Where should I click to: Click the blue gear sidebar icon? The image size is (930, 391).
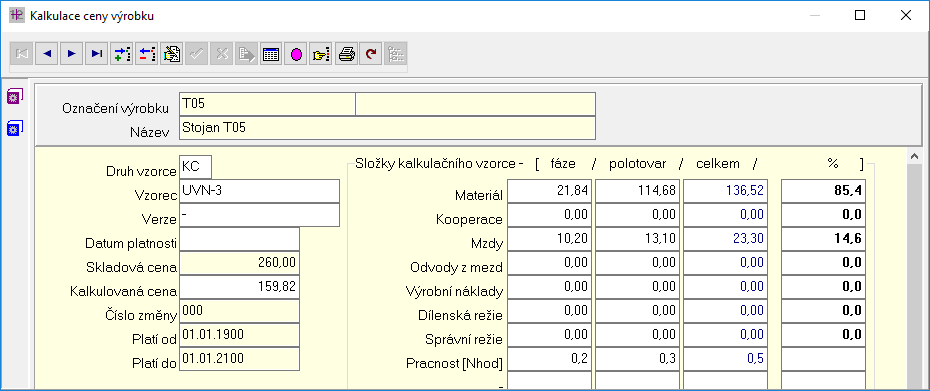coord(14,128)
